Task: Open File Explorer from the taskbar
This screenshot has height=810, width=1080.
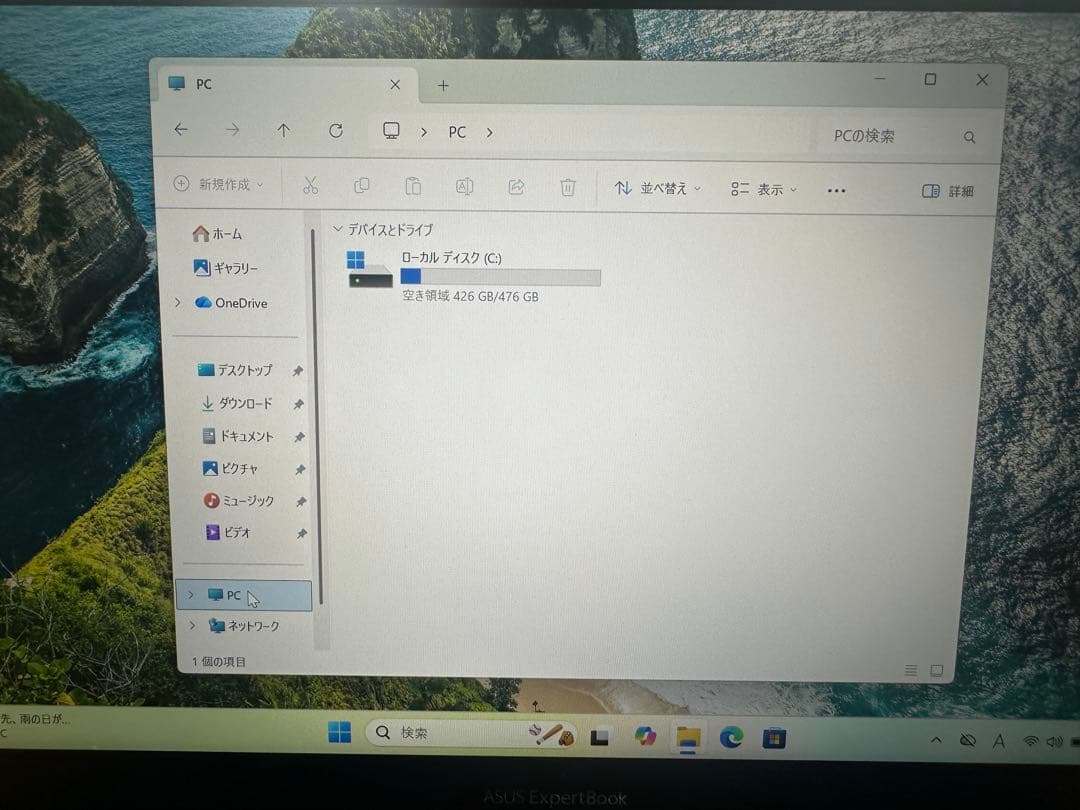Action: 687,738
